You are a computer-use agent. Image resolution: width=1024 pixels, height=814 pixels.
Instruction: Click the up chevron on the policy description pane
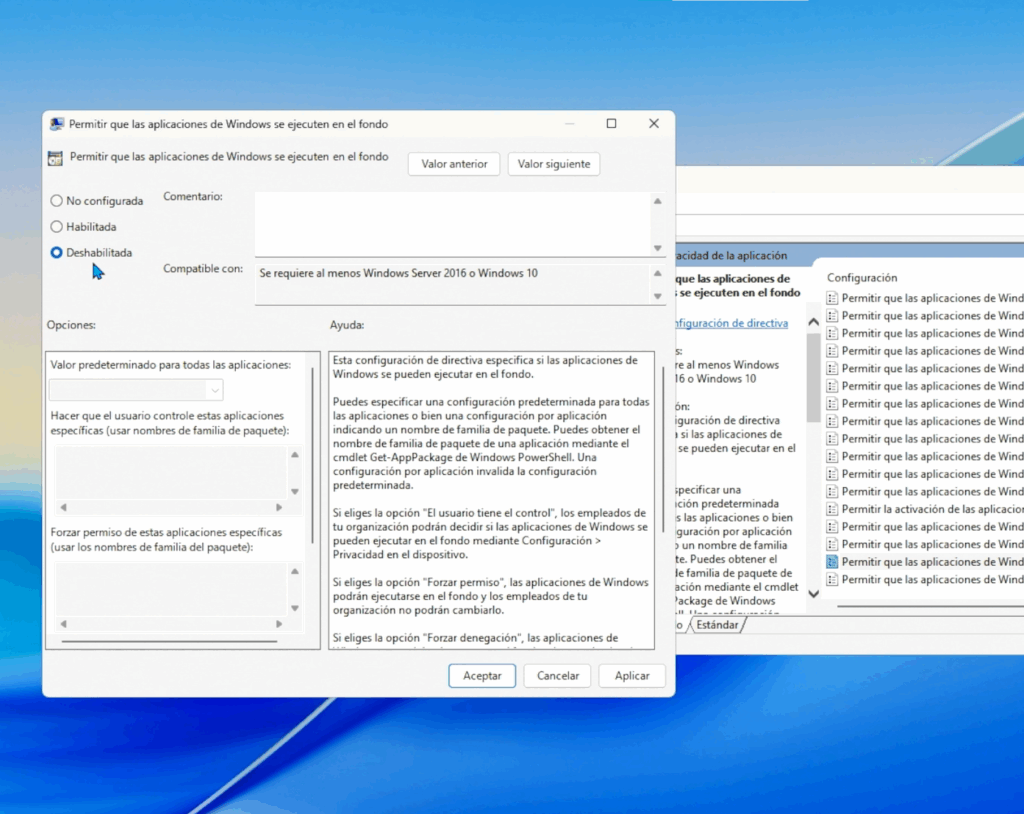coord(813,320)
